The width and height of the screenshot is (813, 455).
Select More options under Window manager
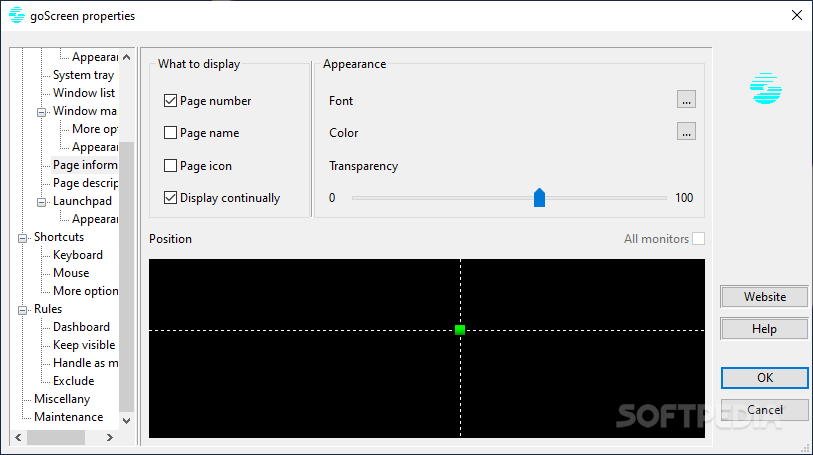(x=95, y=129)
